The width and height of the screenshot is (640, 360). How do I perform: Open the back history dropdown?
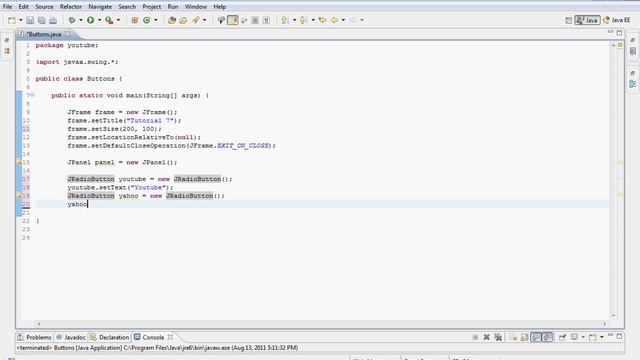point(343,20)
